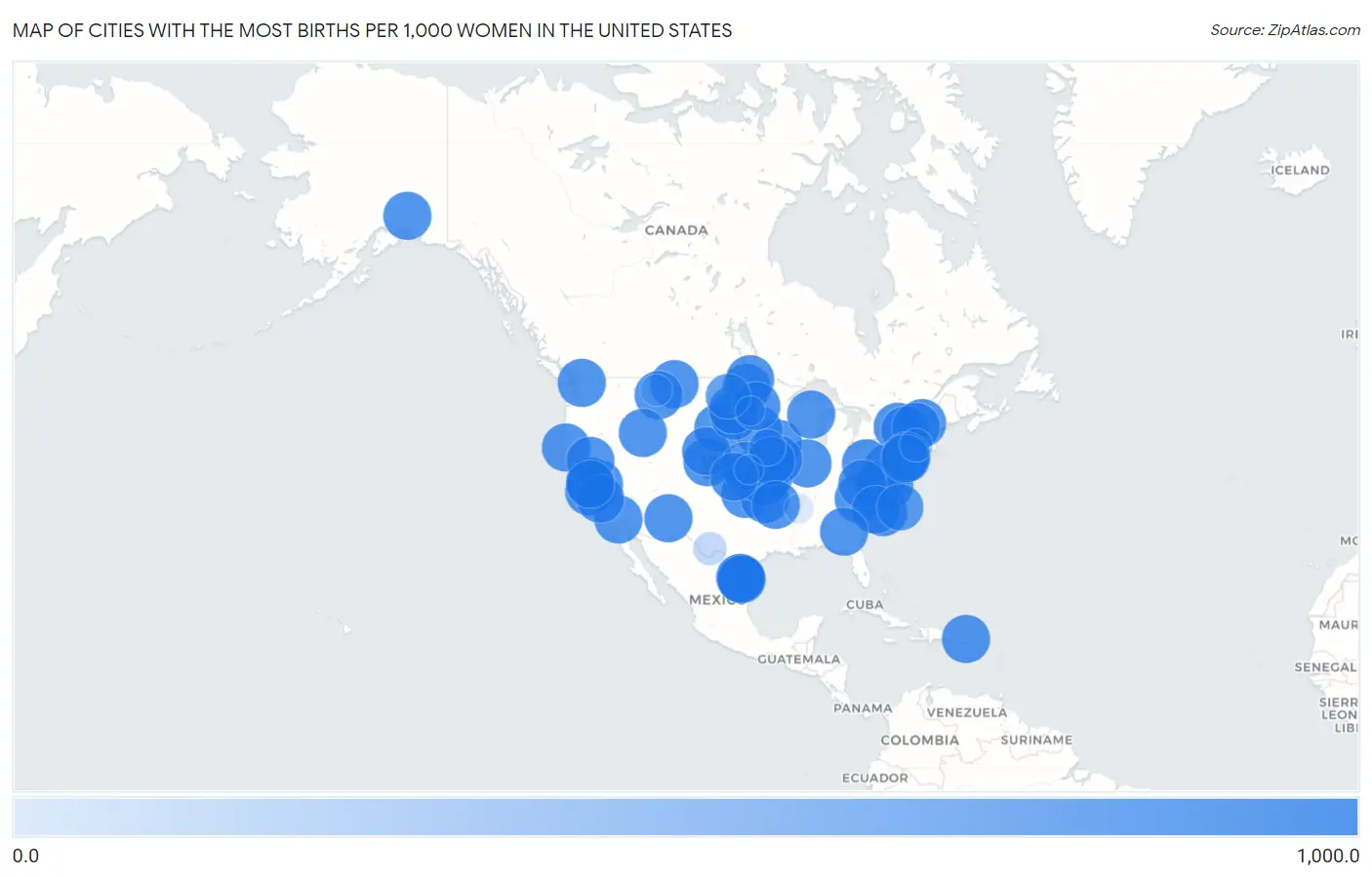Viewport: 1372px width, 877px height.
Task: Click the SENEGAL map label
Action: click(x=1325, y=668)
